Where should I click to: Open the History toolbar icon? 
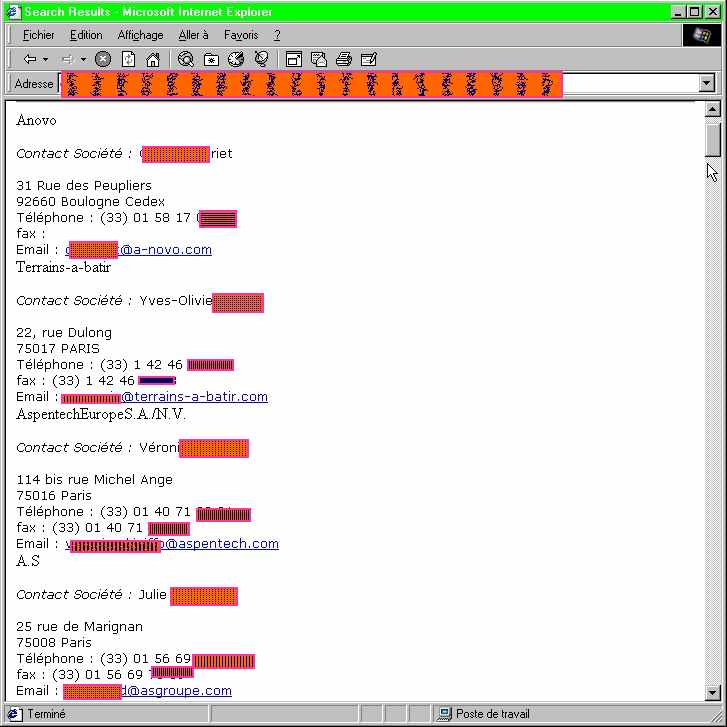click(x=236, y=59)
